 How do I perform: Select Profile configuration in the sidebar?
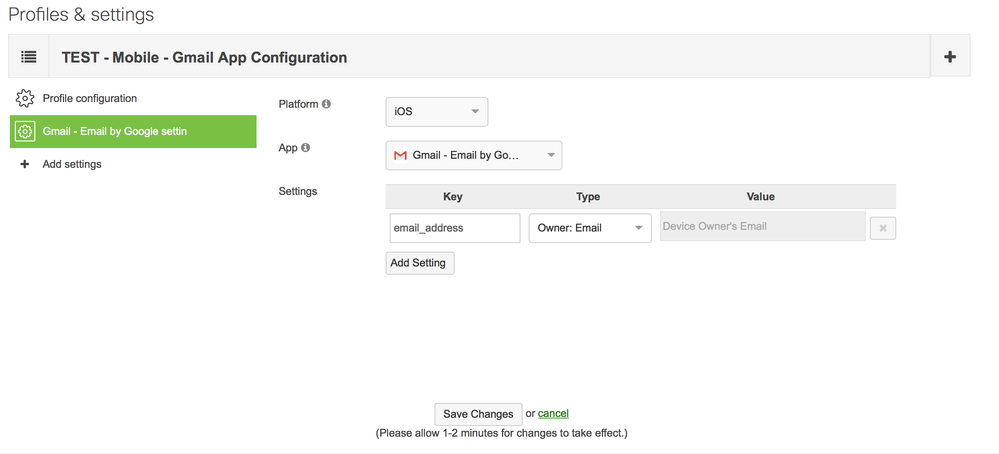89,99
